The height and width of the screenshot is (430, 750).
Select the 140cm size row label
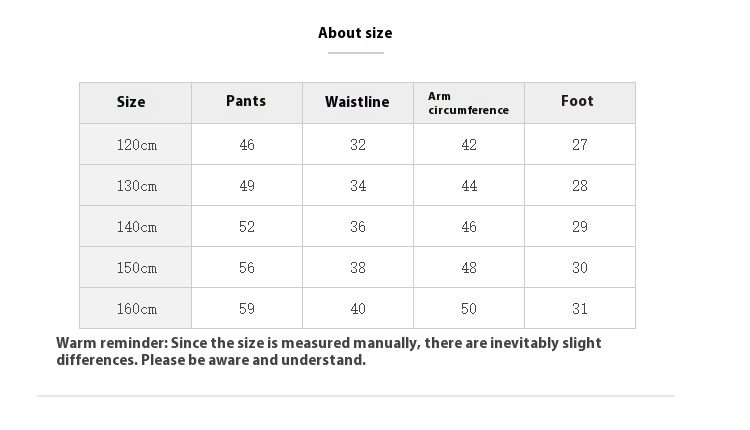137,227
